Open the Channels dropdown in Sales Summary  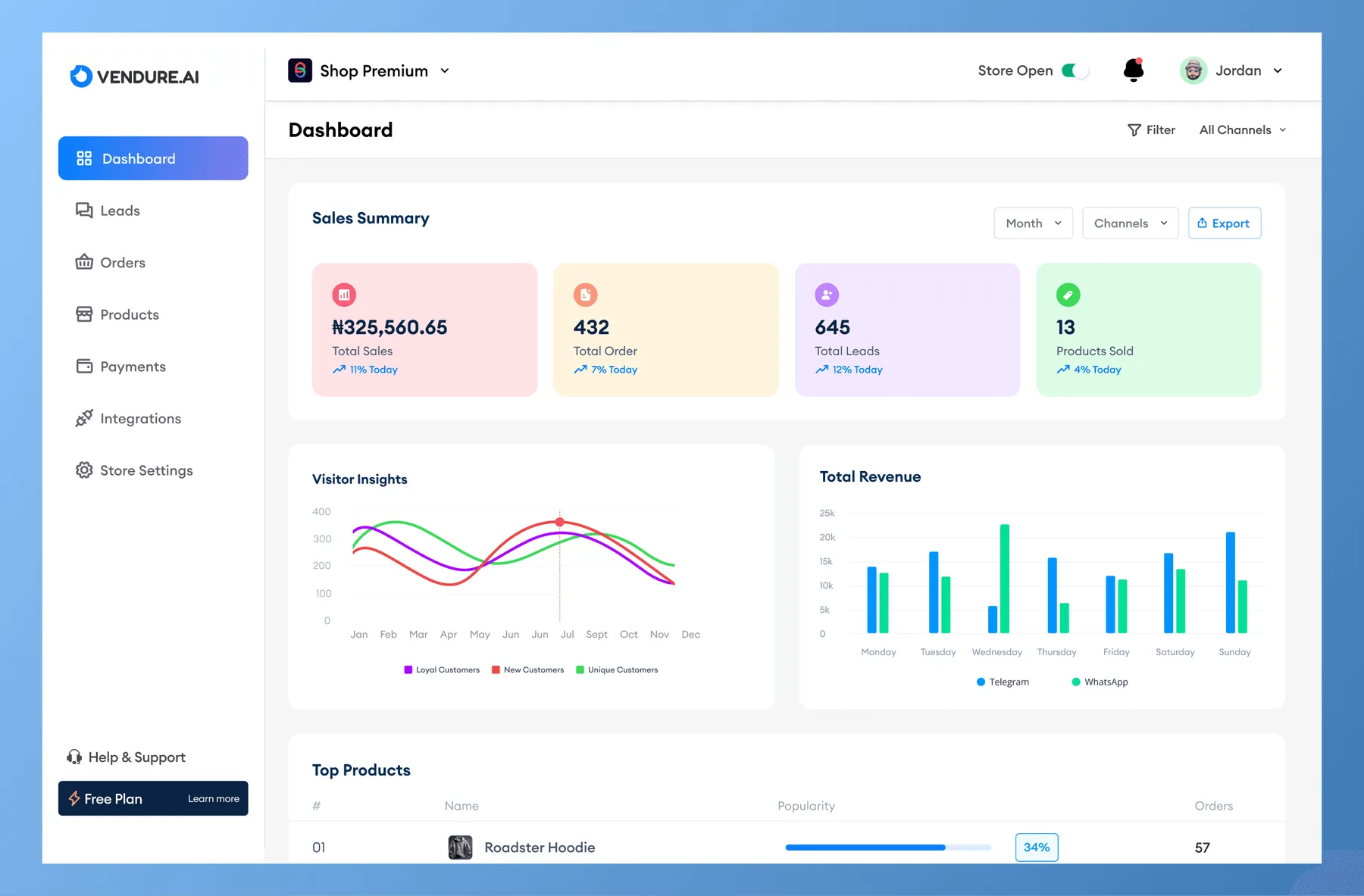[x=1131, y=223]
